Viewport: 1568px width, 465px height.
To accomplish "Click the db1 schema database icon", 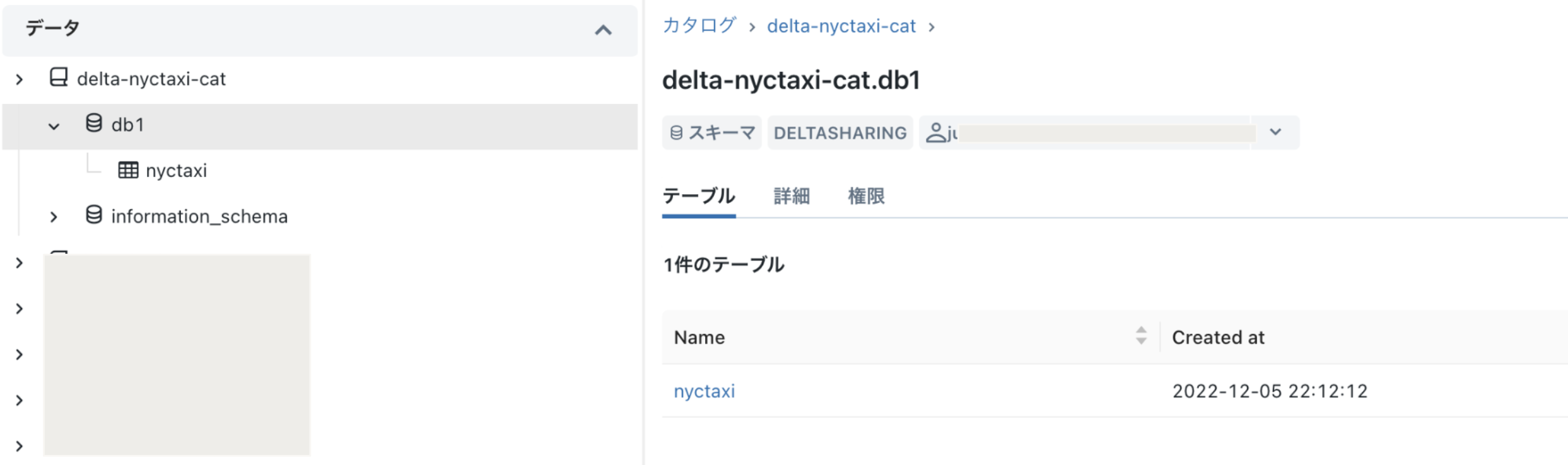I will [x=94, y=123].
